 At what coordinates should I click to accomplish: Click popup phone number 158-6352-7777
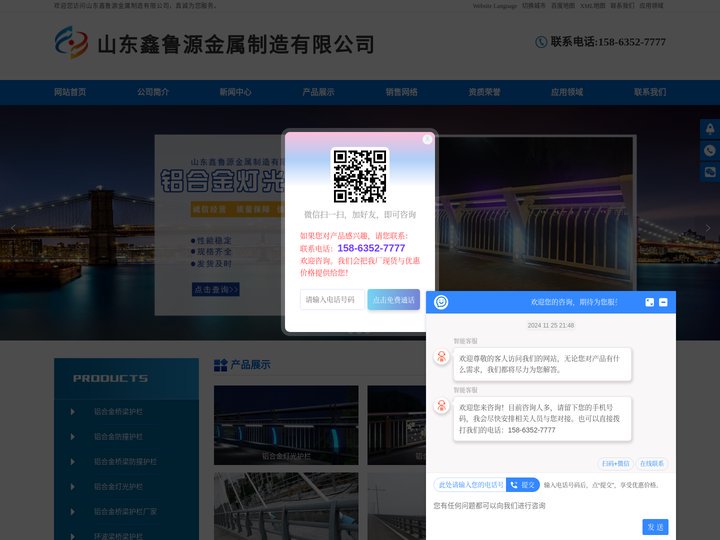pyautogui.click(x=371, y=248)
